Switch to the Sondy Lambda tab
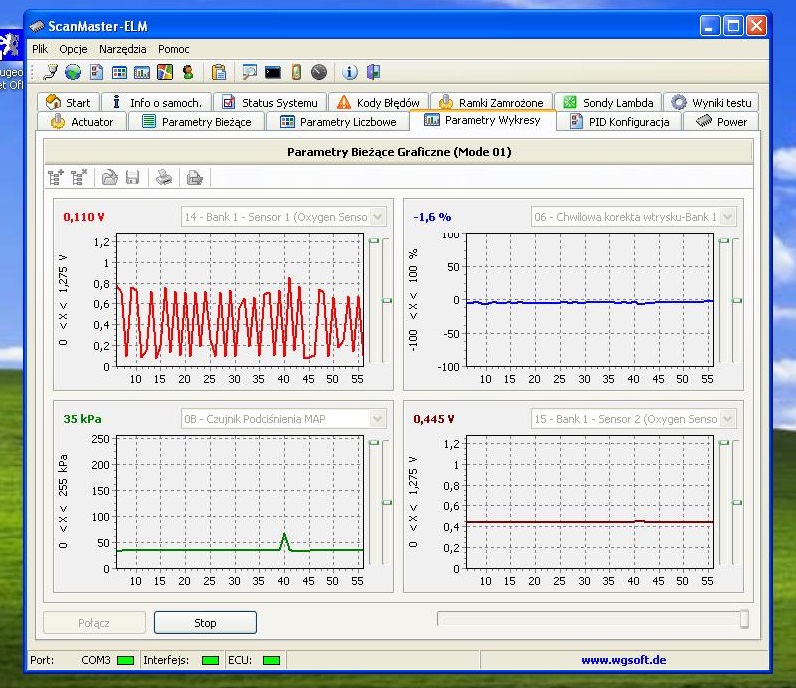Screen dimensions: 796x688 point(608,102)
